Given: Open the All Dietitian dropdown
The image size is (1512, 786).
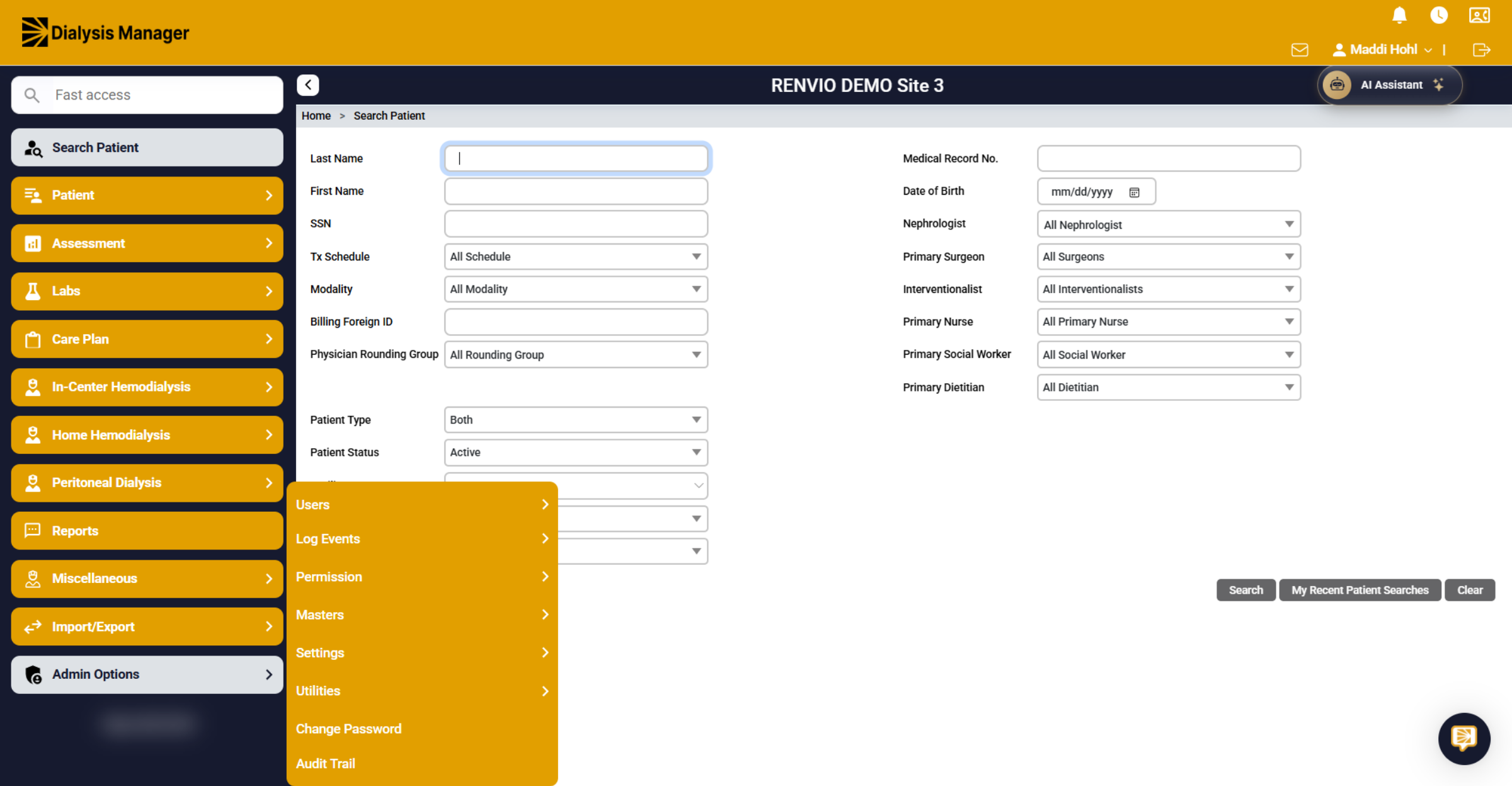Looking at the screenshot, I should 1169,388.
